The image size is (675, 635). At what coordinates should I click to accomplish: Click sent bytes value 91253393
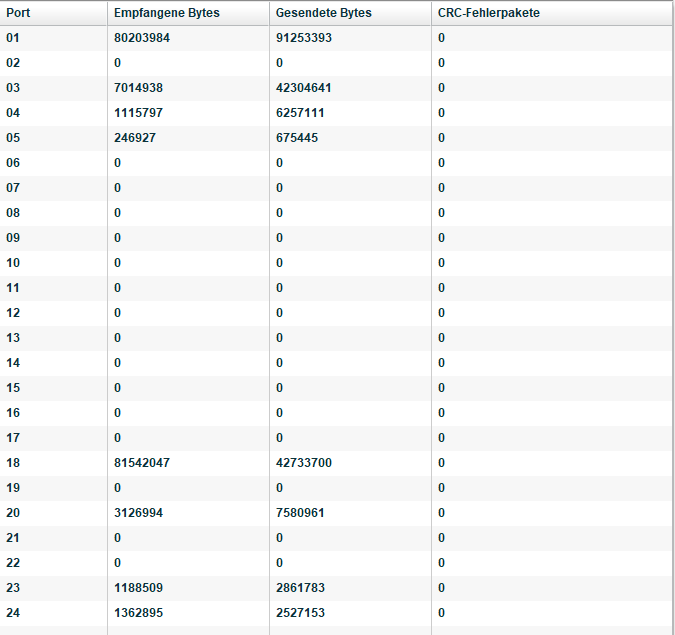click(x=304, y=38)
